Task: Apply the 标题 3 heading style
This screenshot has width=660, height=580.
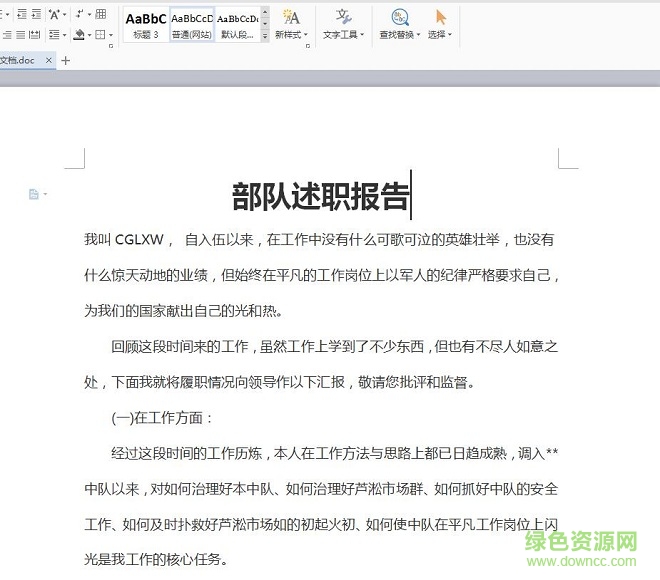Action: (146, 24)
